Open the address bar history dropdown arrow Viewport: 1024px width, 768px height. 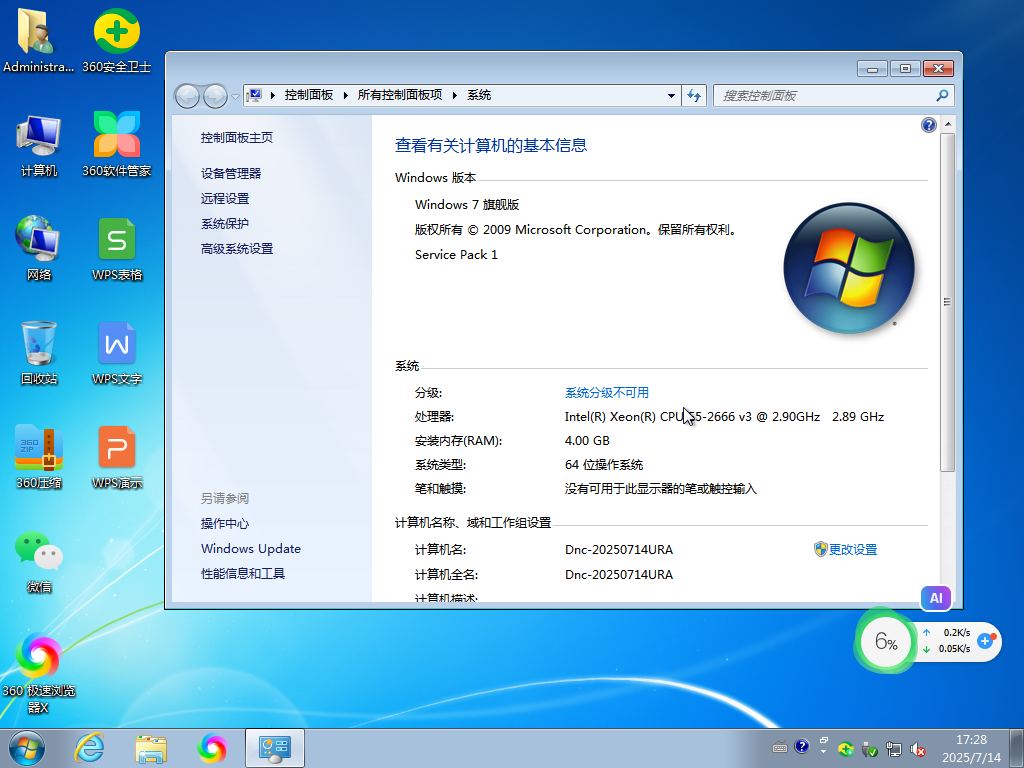671,95
